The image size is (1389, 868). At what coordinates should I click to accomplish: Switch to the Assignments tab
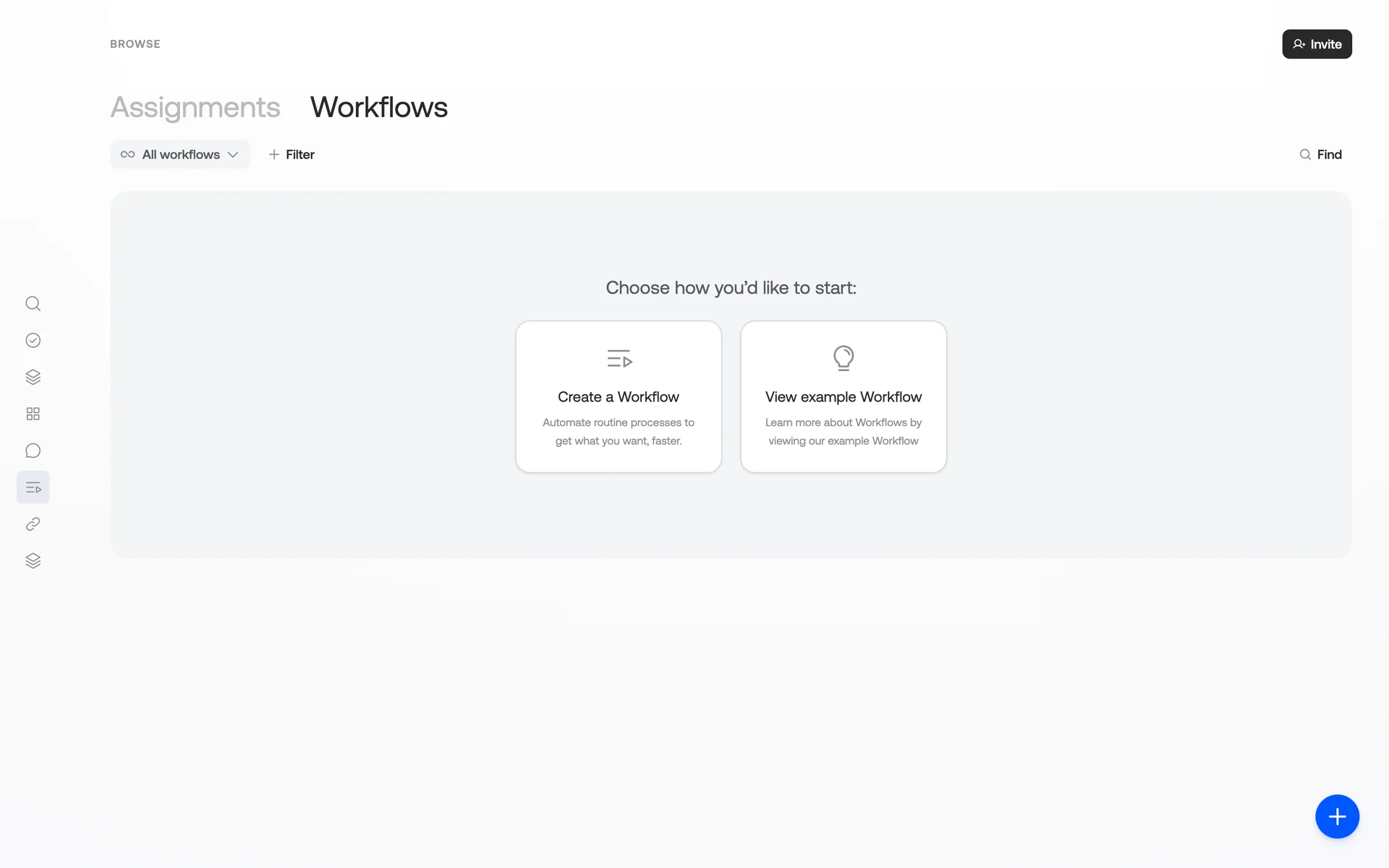[x=195, y=108]
